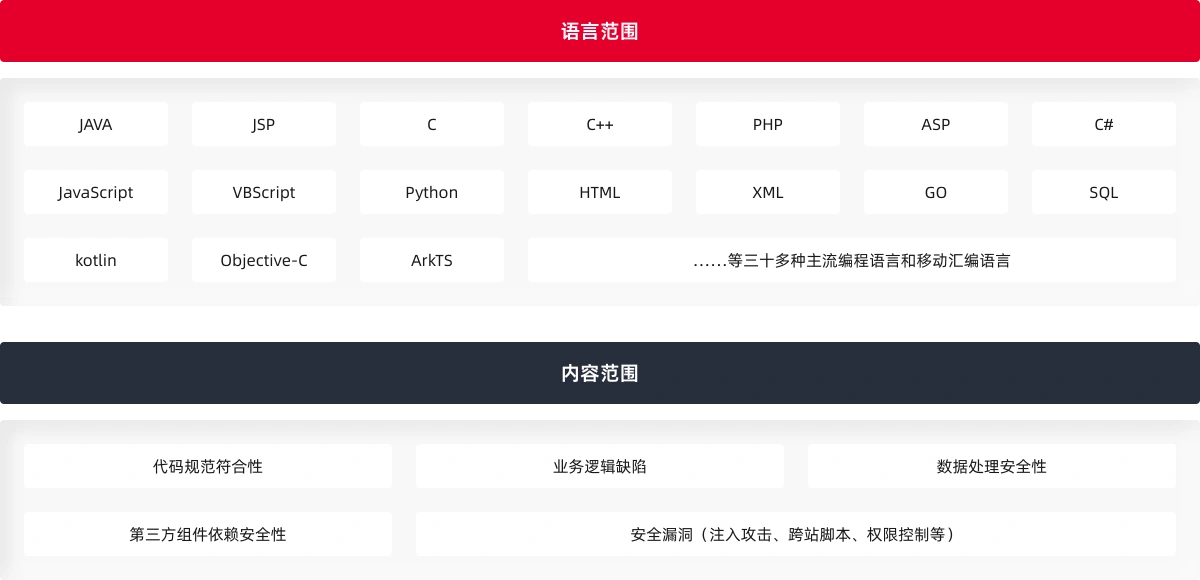This screenshot has width=1200, height=580.
Task: Open the 第三方组件依赖安全性 item
Action: (x=208, y=535)
